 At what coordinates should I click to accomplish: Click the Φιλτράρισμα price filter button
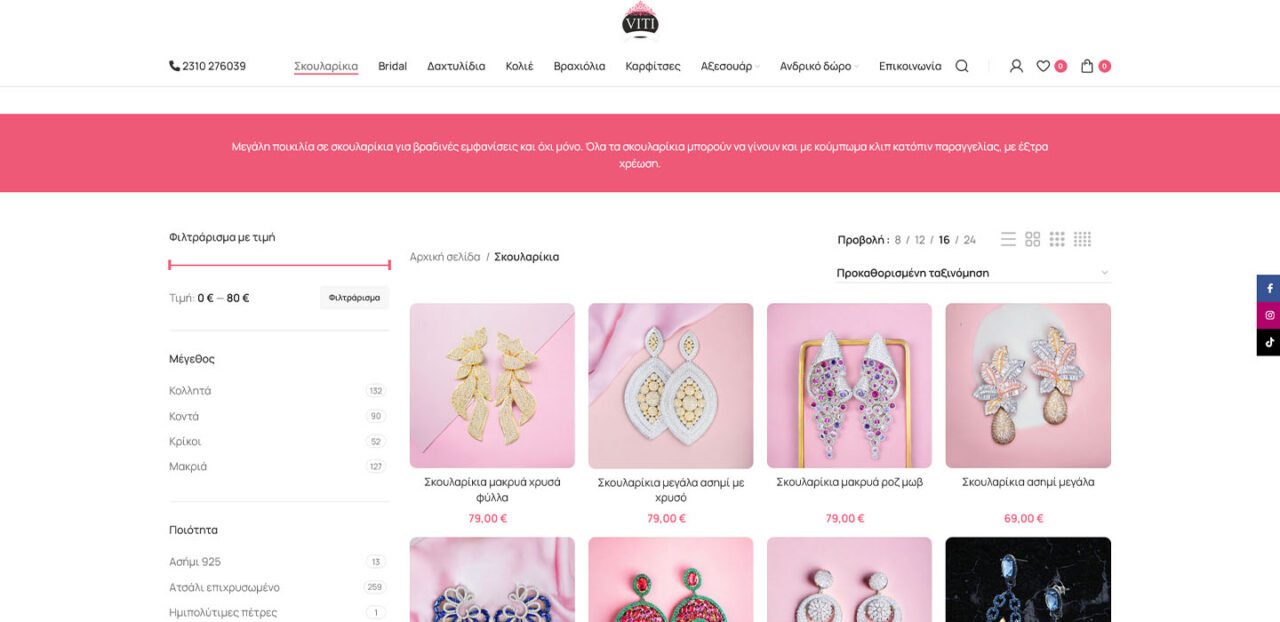coord(354,298)
